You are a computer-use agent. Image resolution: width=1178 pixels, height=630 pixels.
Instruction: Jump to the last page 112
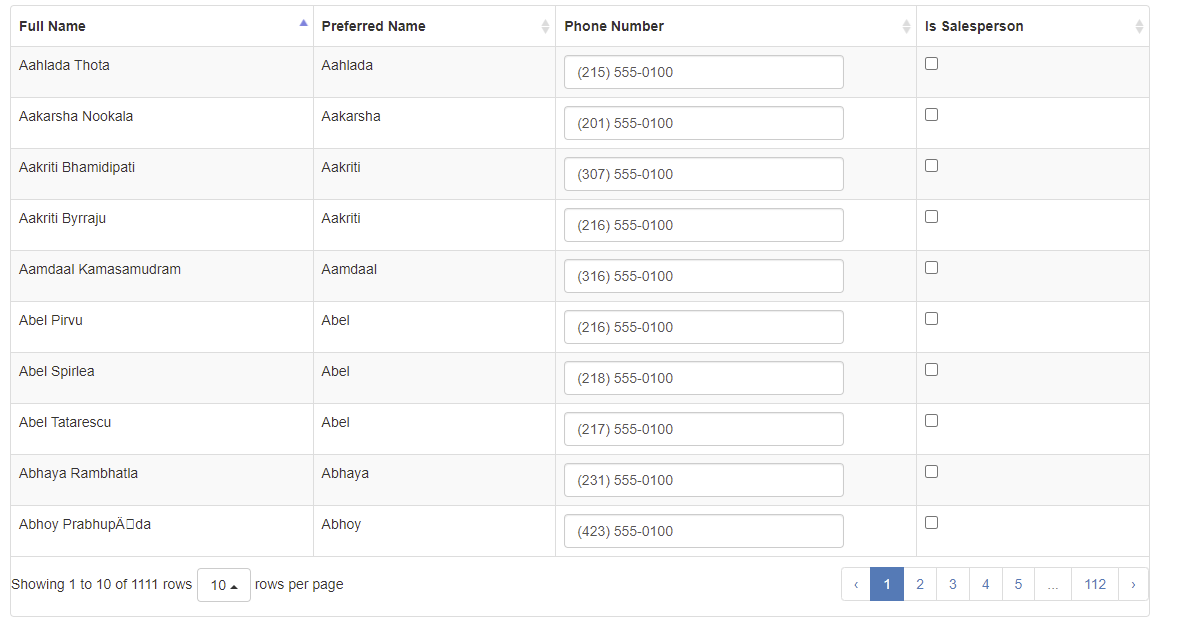tap(1094, 584)
